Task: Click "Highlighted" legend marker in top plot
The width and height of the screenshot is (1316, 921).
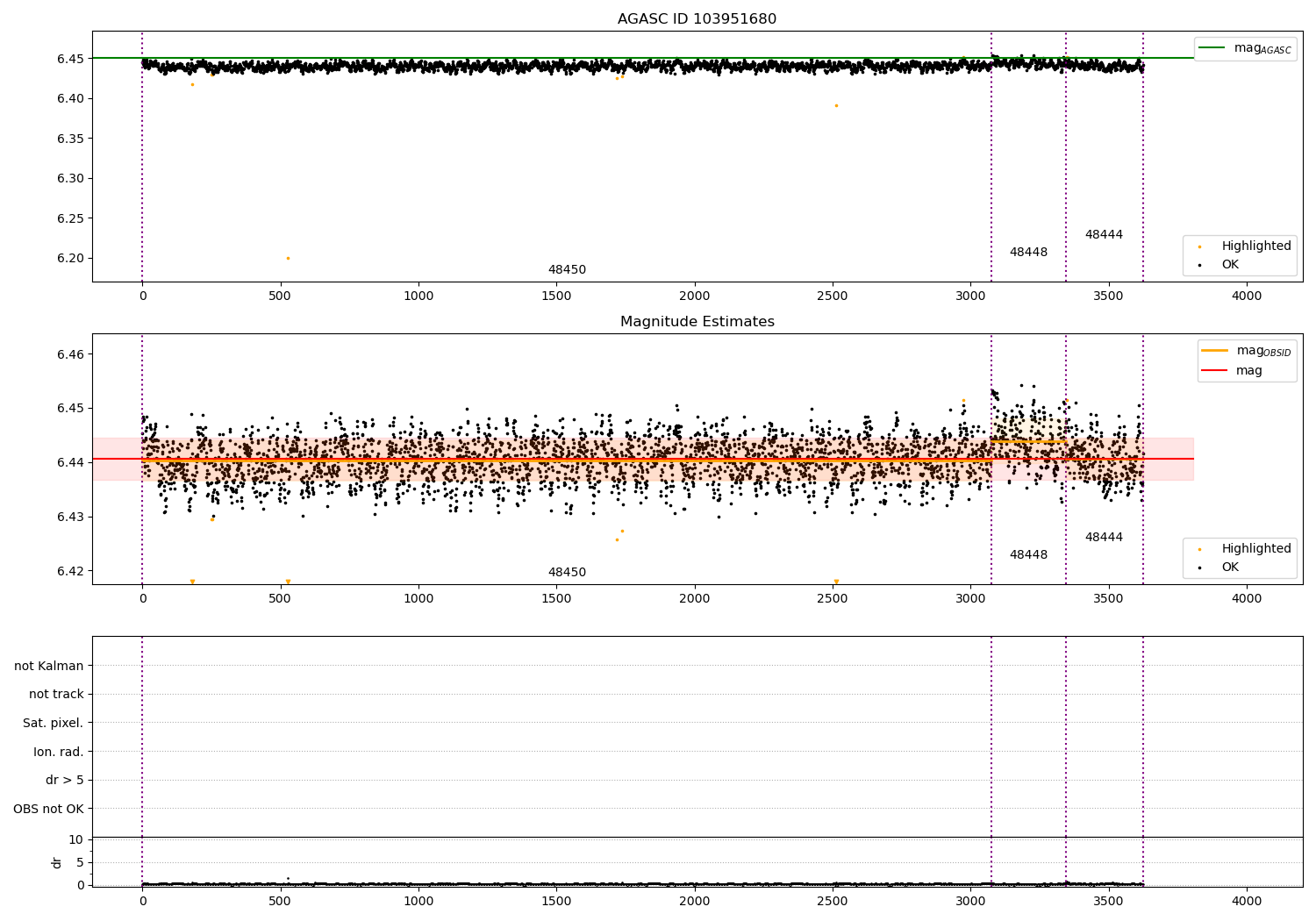Action: [1199, 246]
